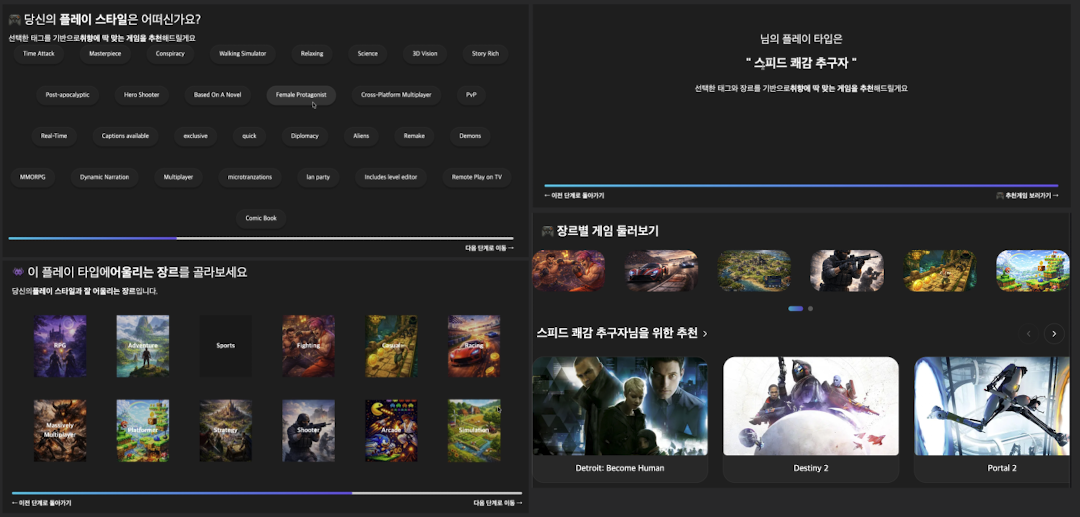This screenshot has width=1080, height=517.
Task: Toggle the Remake tag
Action: click(x=415, y=136)
